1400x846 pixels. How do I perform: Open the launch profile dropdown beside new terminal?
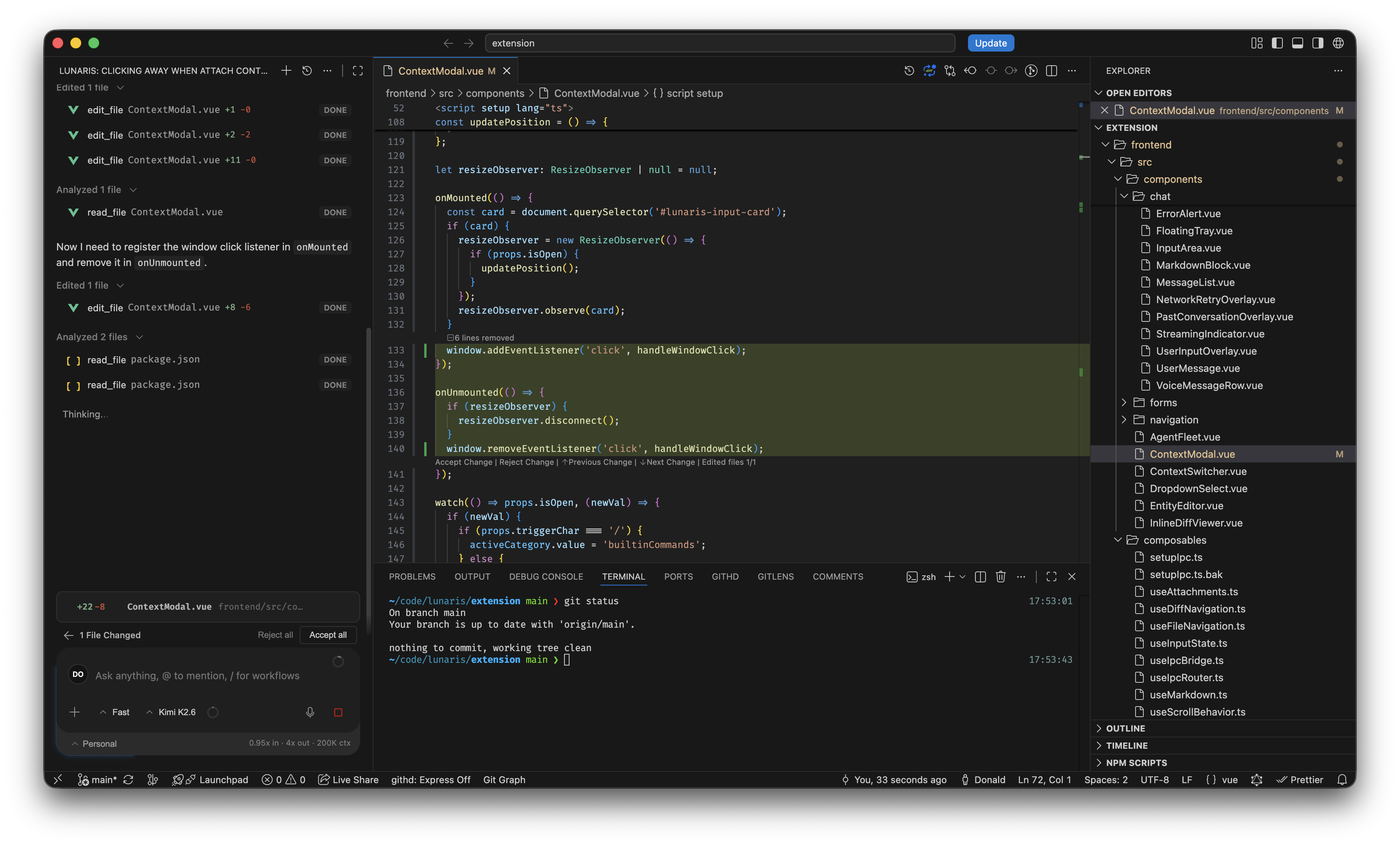click(x=962, y=576)
